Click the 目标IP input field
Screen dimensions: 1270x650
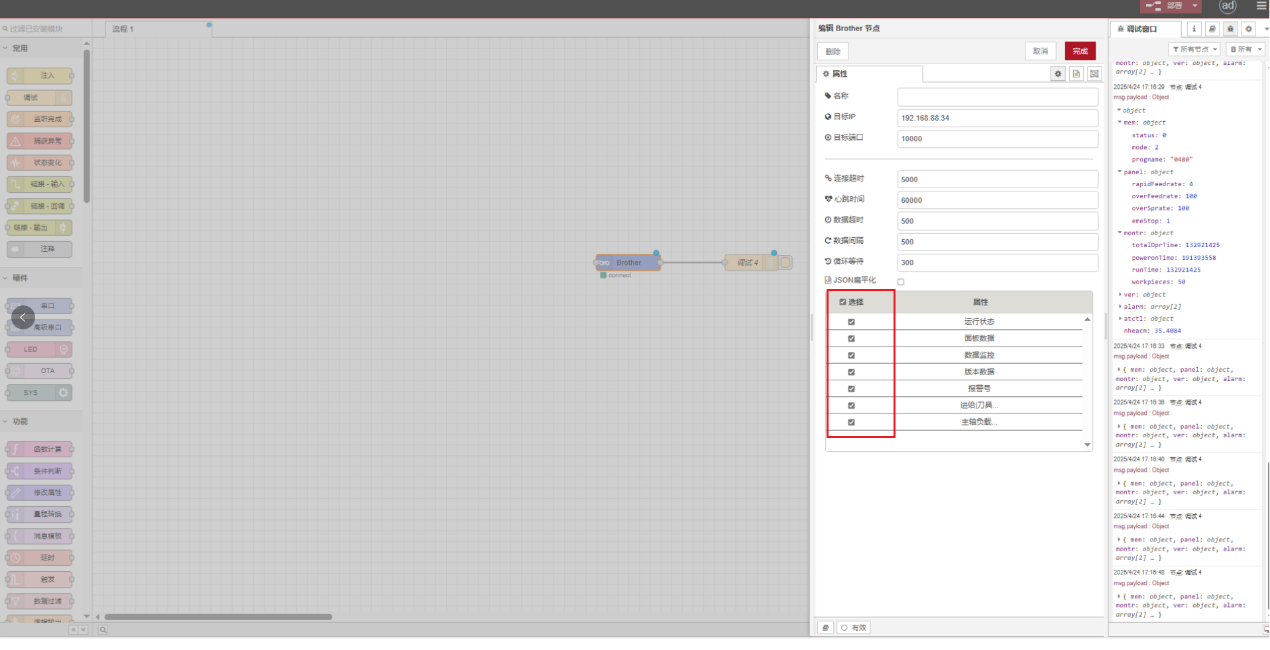(x=997, y=118)
